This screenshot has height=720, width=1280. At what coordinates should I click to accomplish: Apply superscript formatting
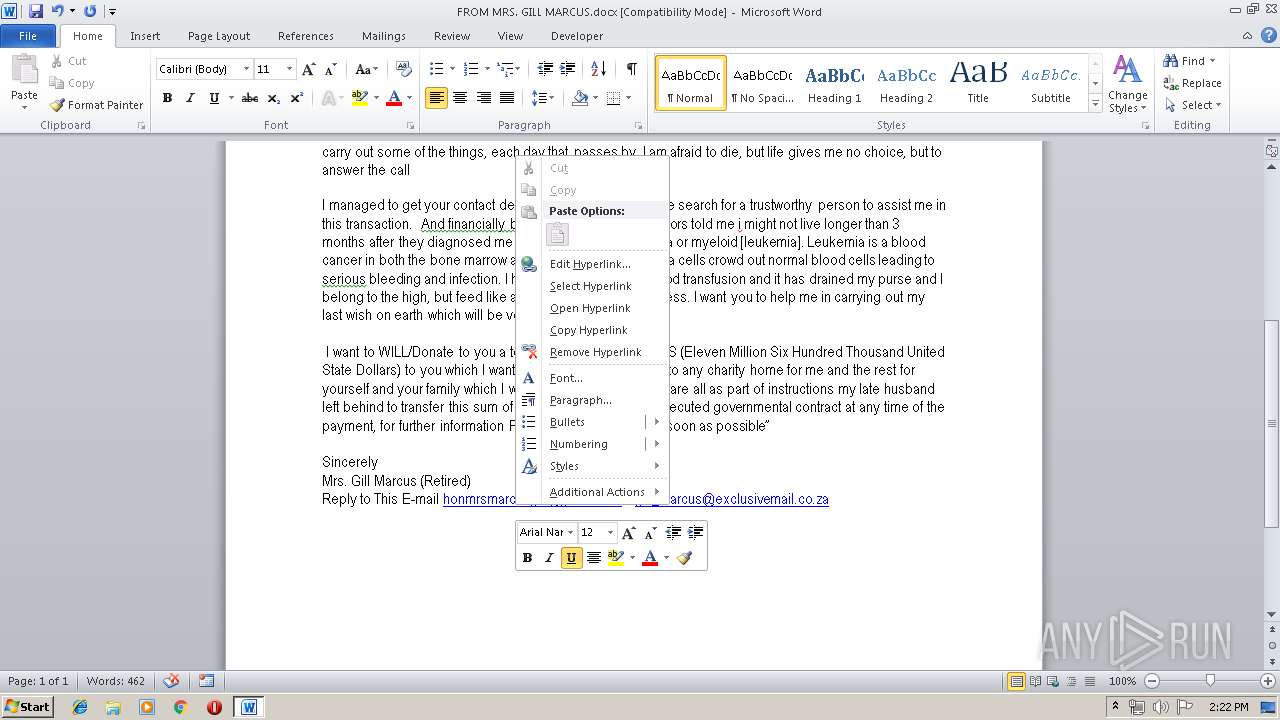click(297, 98)
